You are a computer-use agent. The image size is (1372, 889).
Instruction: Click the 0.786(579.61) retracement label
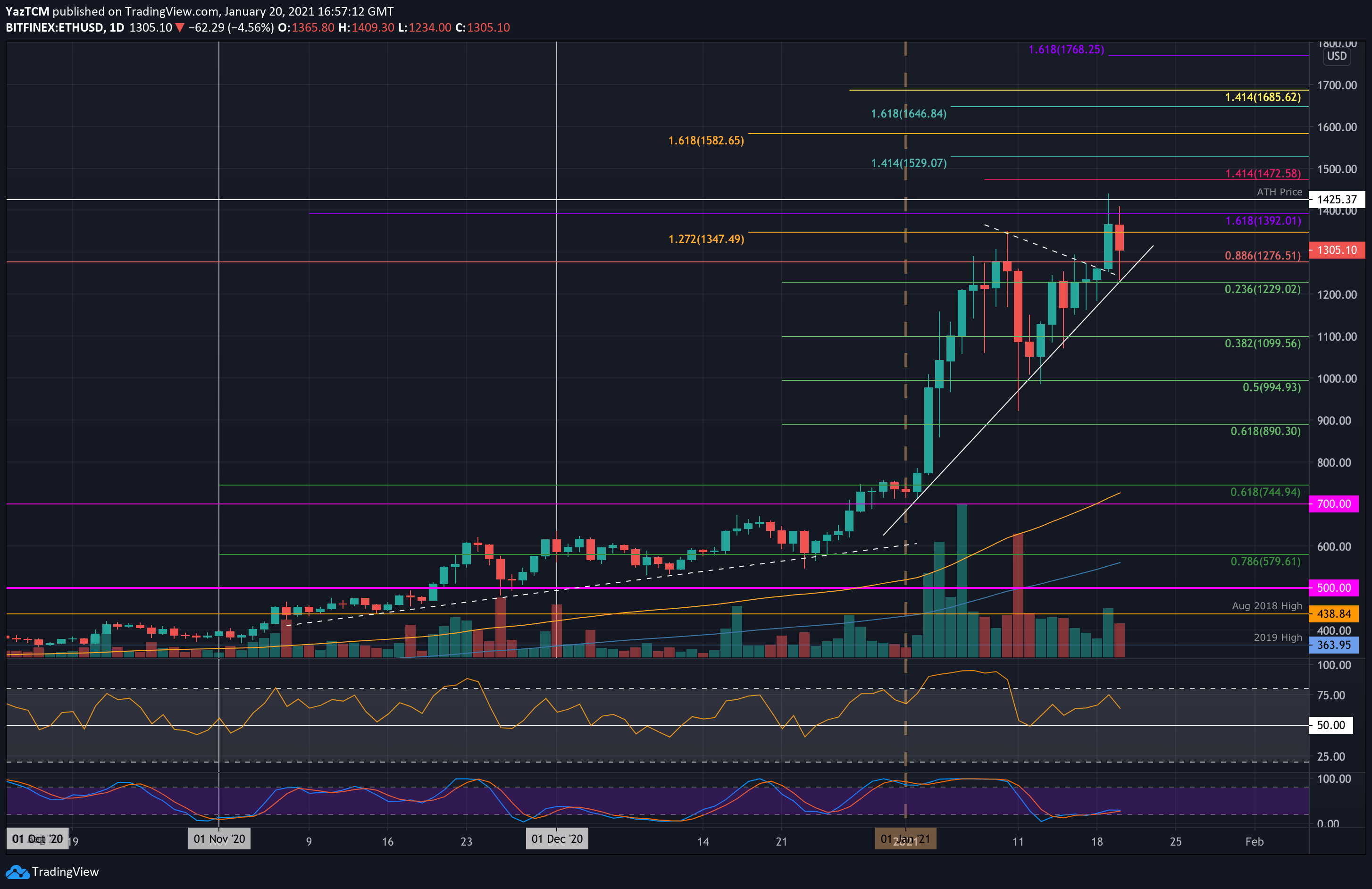click(1266, 562)
